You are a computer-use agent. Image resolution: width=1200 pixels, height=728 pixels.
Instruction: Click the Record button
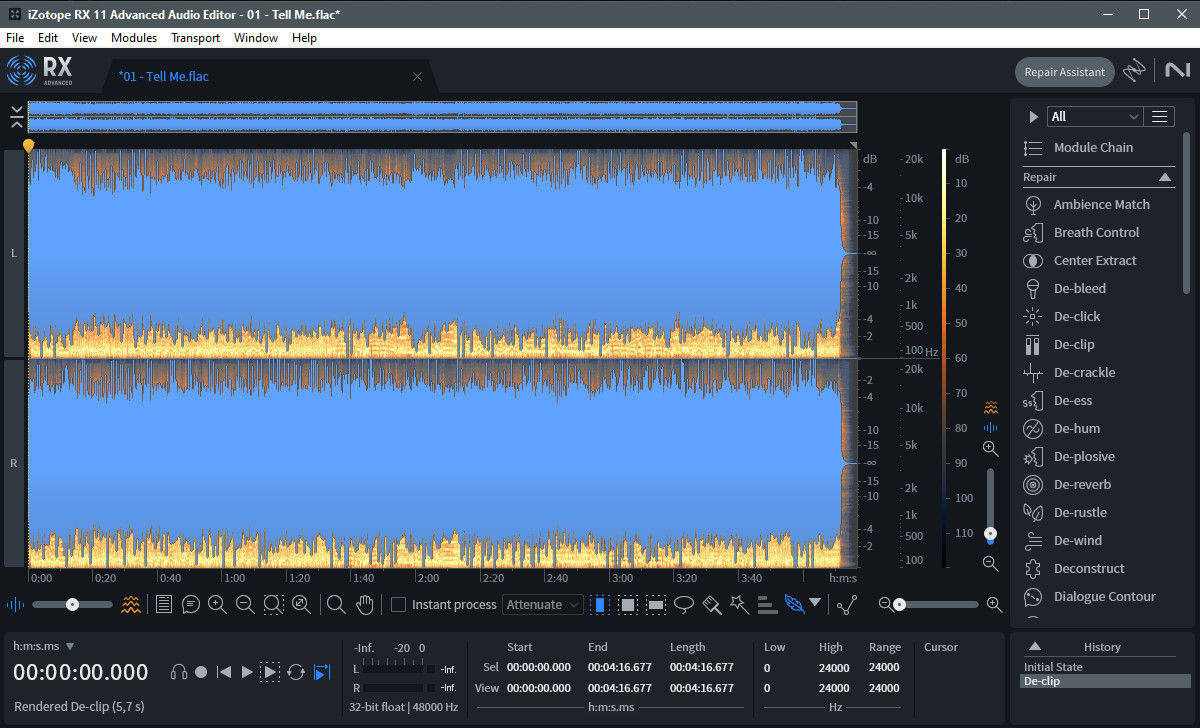coord(201,672)
